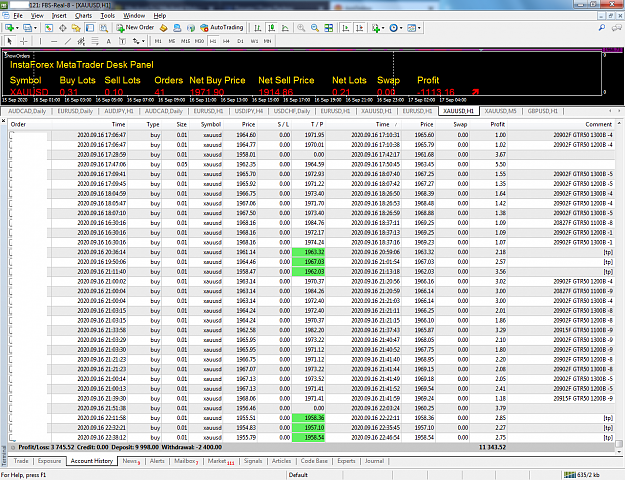Select the horizontal line tool
Image resolution: width=625 pixels, height=480 pixels.
(x=54, y=41)
